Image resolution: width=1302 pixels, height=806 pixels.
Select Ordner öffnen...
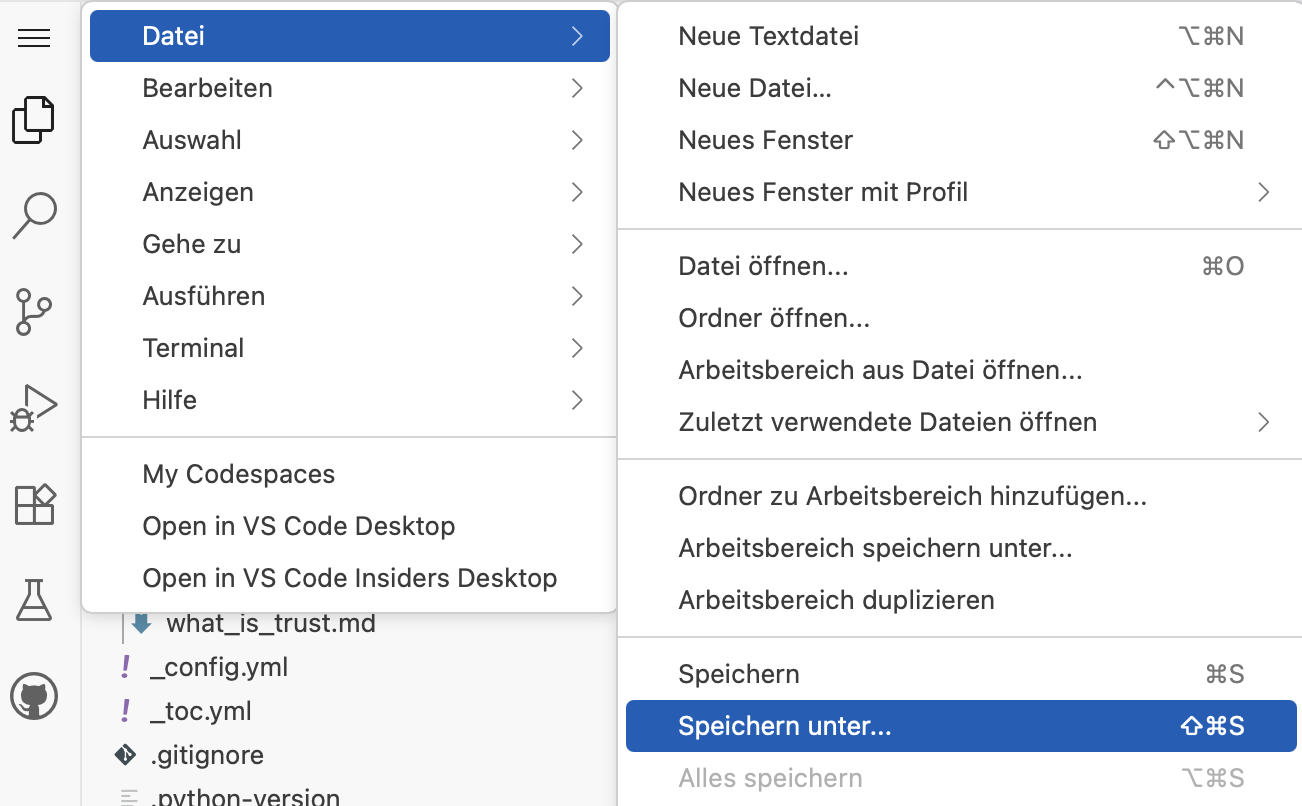(x=962, y=318)
